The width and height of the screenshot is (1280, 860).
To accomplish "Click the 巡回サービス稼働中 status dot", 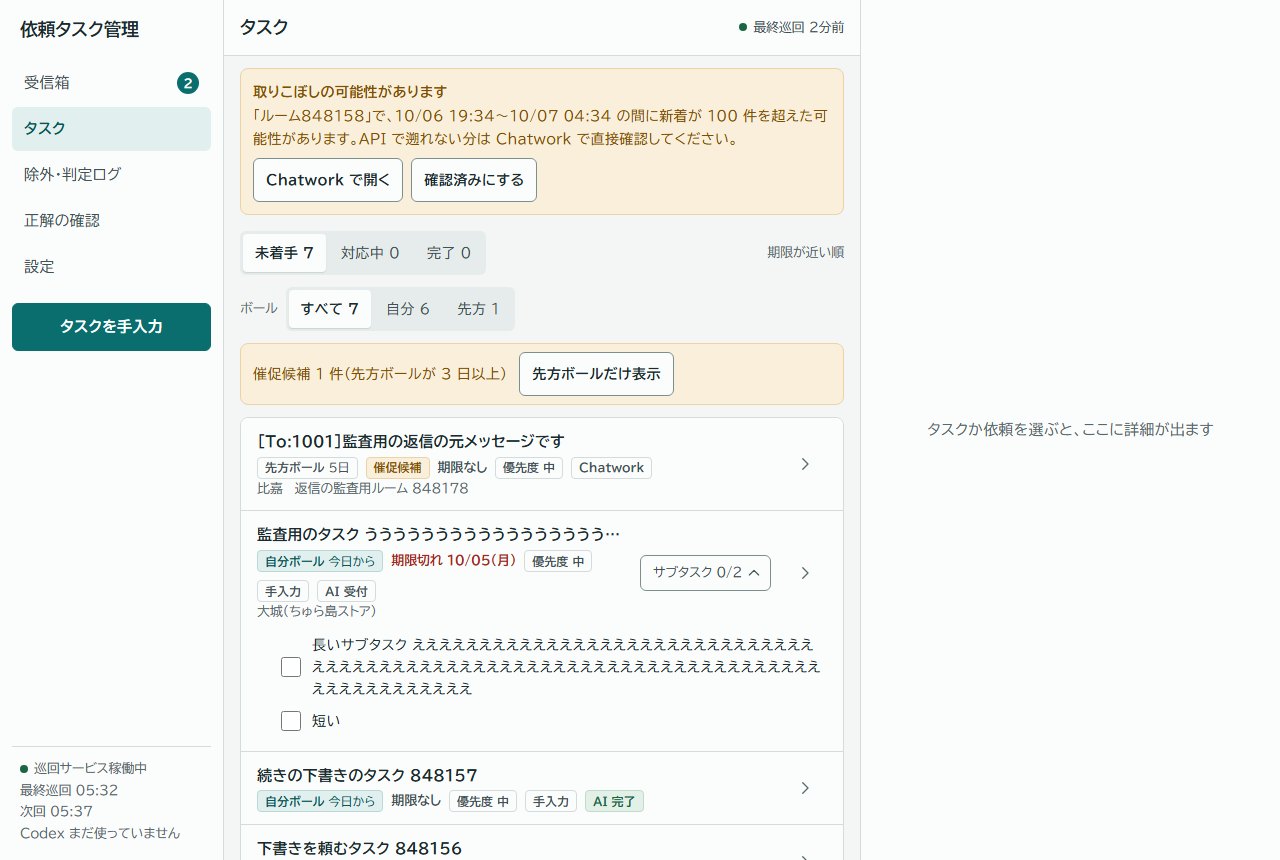I will (x=24, y=769).
